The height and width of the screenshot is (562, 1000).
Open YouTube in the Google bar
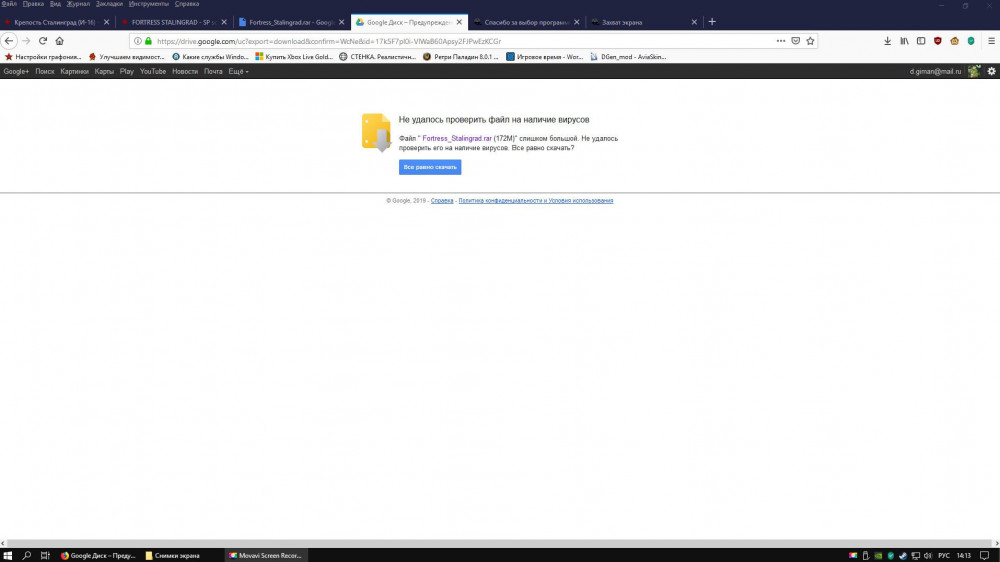[152, 71]
